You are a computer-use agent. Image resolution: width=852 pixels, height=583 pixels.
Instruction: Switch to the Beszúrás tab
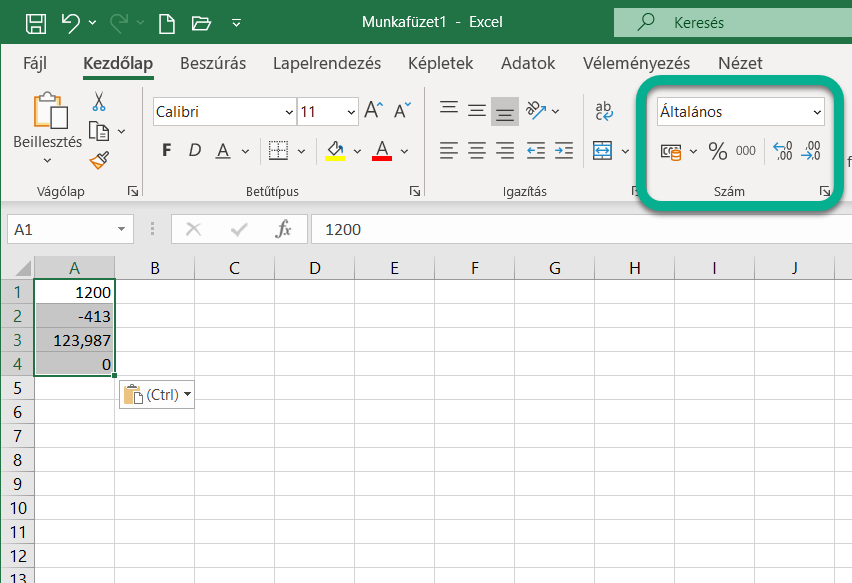pos(212,63)
